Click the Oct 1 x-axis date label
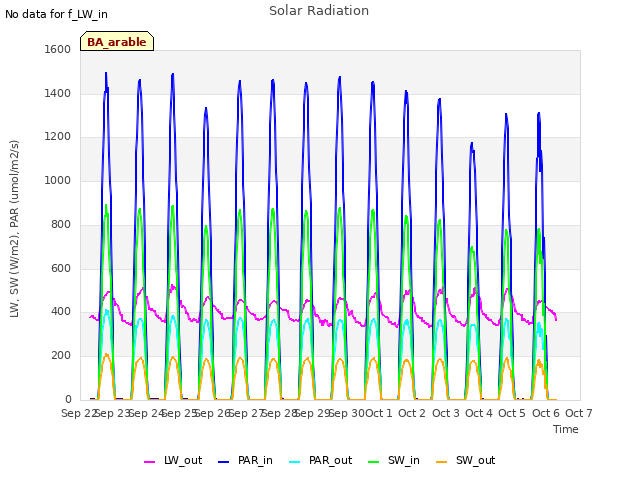Screen dimensions: 640x480 click(x=379, y=413)
